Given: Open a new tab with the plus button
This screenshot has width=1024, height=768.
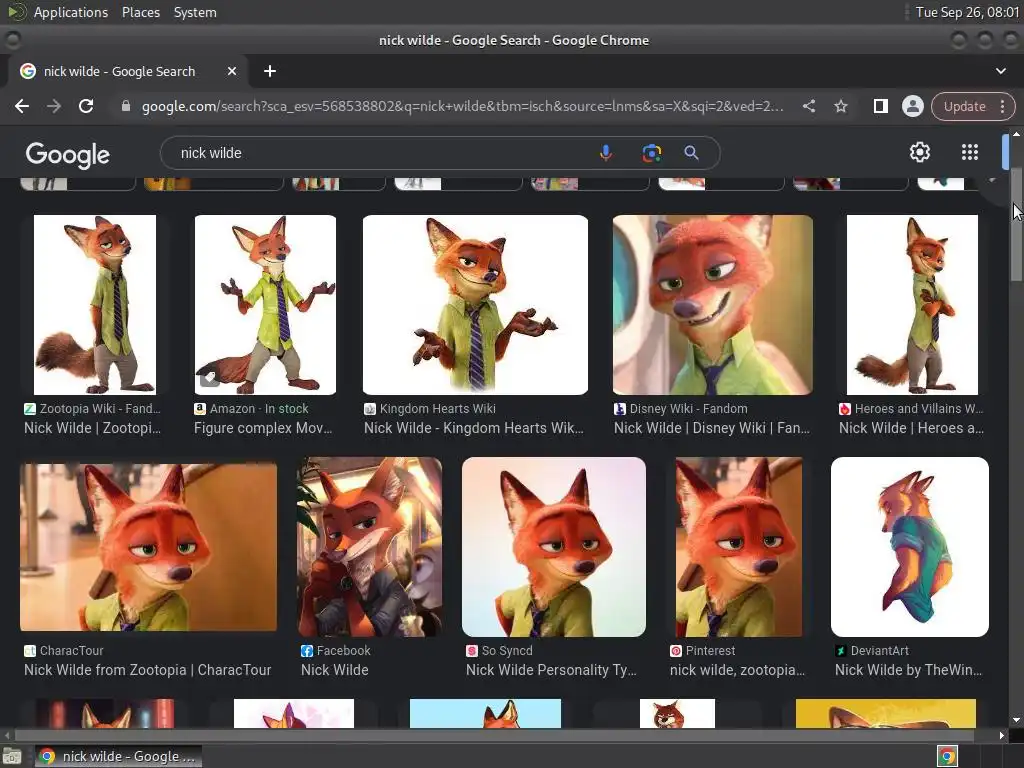Looking at the screenshot, I should click(270, 71).
